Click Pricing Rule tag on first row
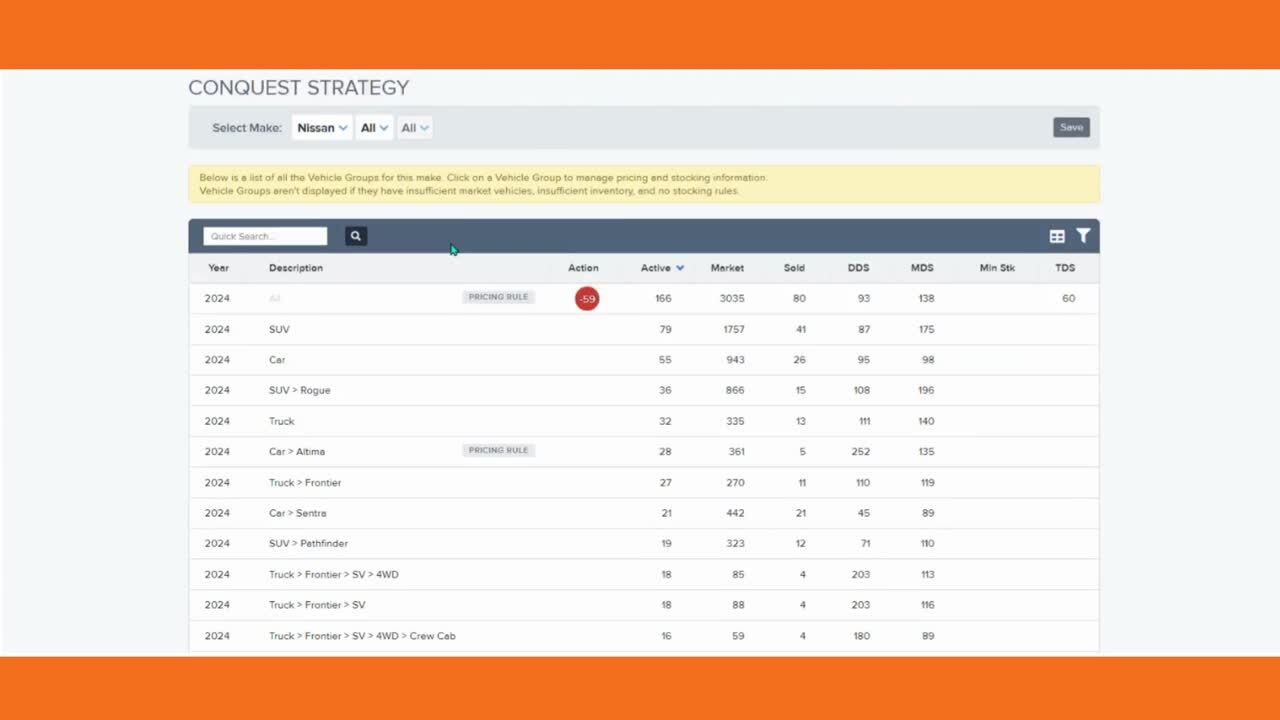1280x720 pixels. point(498,297)
